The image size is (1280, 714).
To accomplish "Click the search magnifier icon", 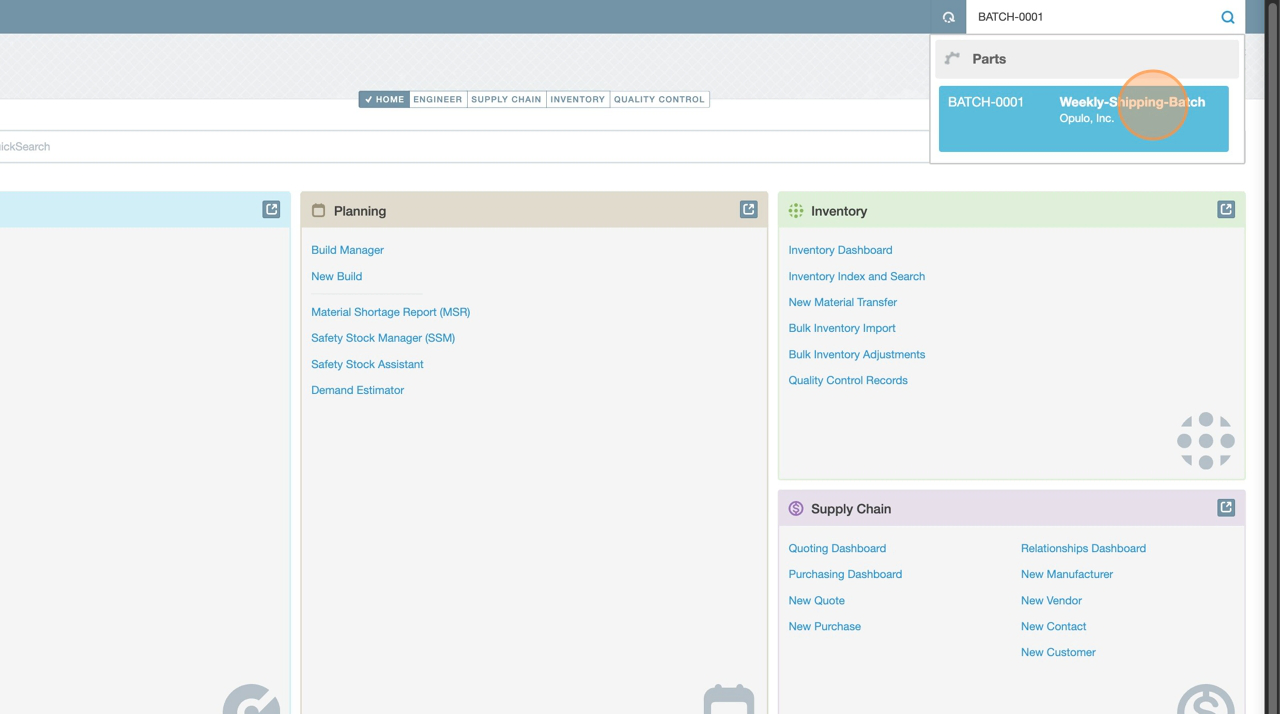I will point(1227,17).
